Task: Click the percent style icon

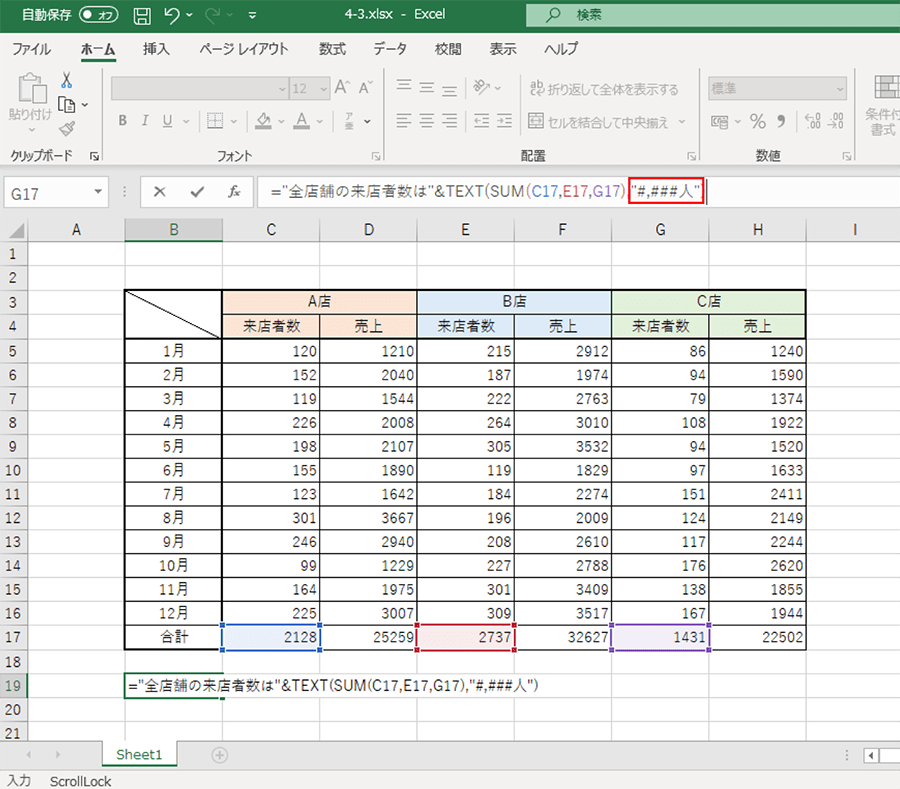Action: click(757, 121)
